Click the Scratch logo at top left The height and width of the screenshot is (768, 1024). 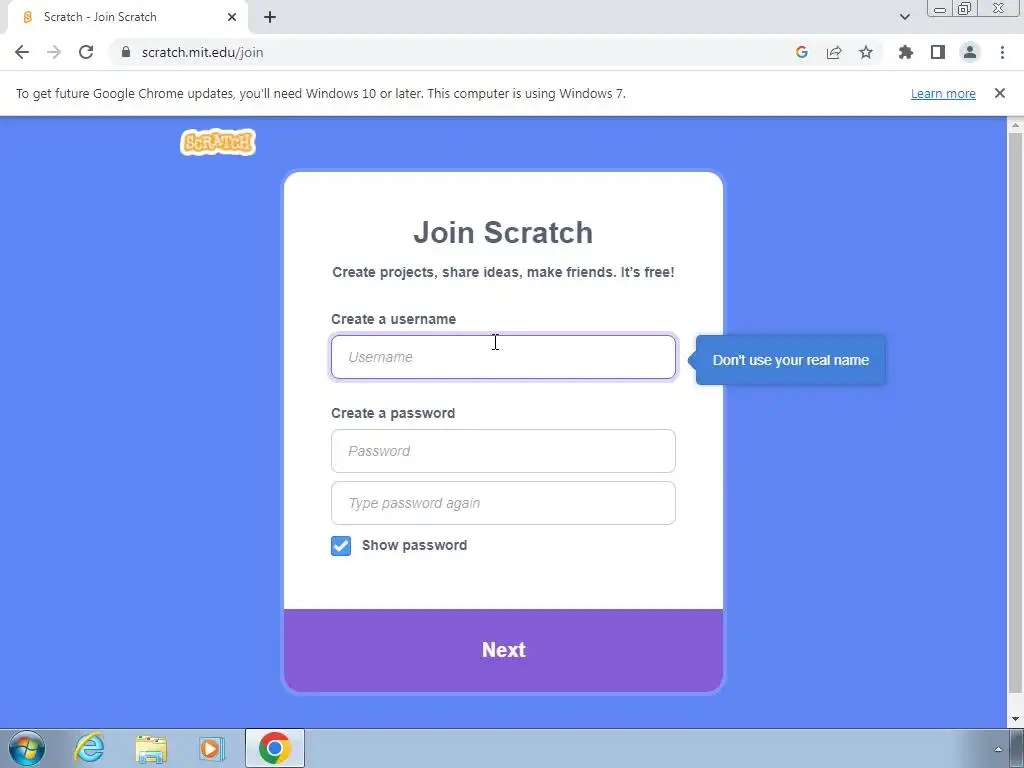pos(217,142)
